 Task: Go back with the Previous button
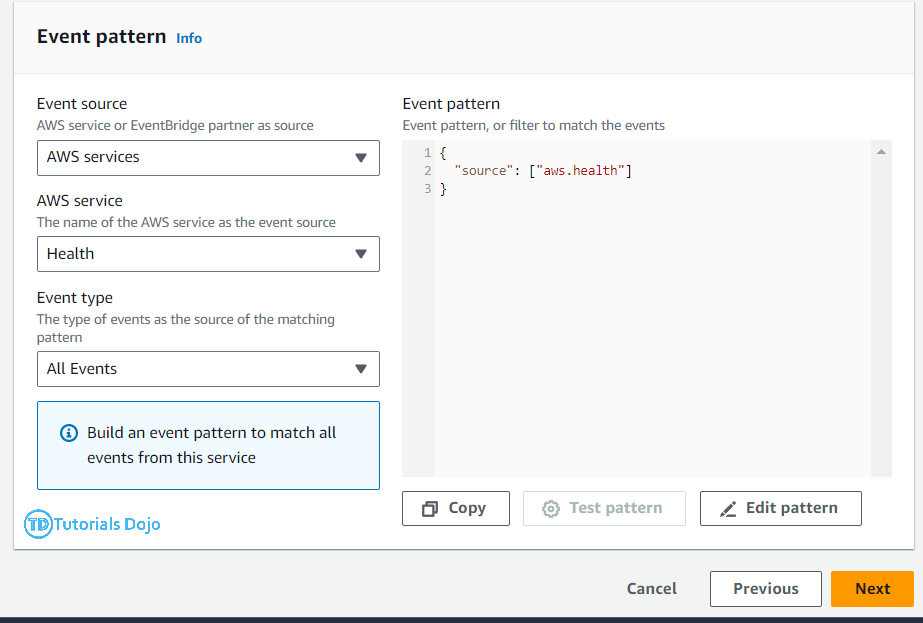pyautogui.click(x=765, y=589)
